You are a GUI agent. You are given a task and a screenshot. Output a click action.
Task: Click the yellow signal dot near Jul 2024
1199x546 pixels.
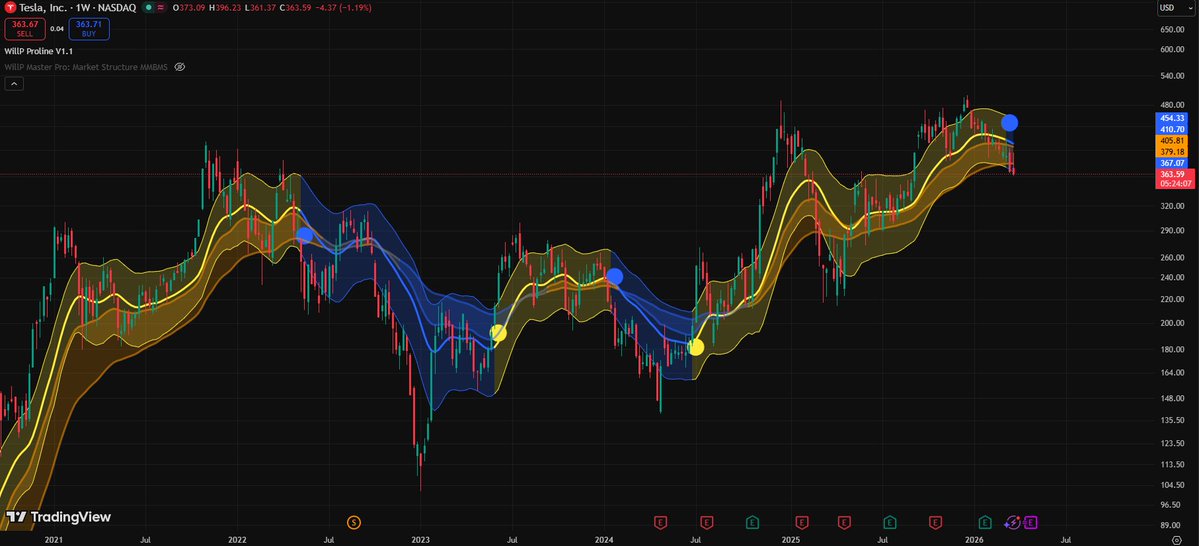point(696,347)
